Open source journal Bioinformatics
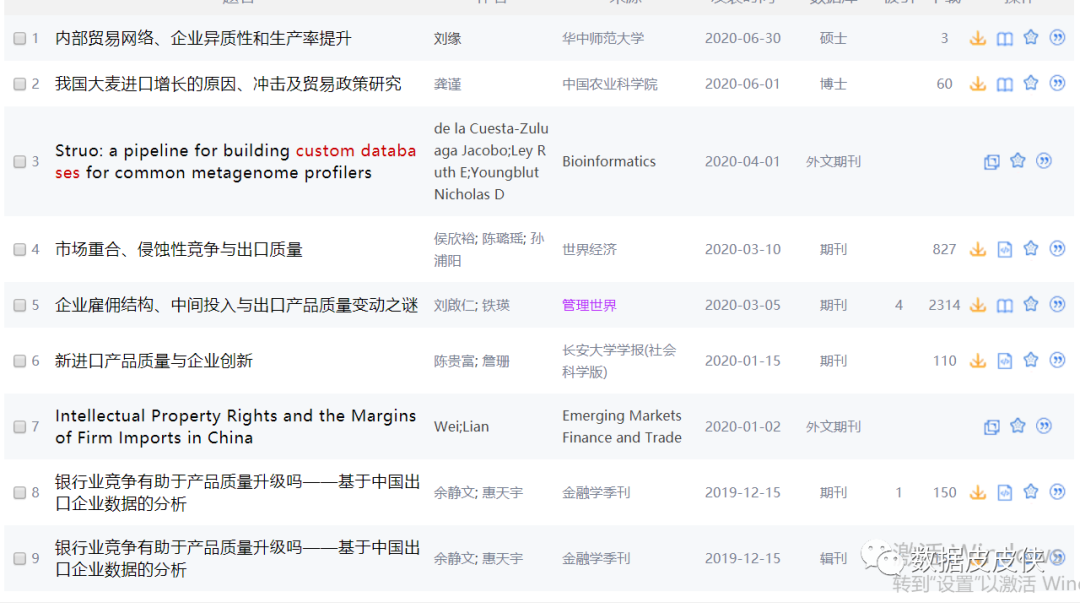Screen dimensions: 1080x608 pyautogui.click(x=609, y=161)
